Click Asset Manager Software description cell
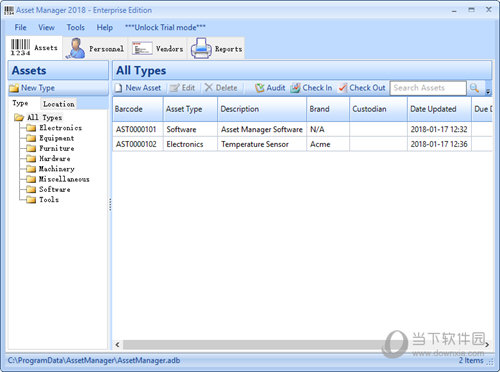This screenshot has height=372, width=500. pos(262,129)
